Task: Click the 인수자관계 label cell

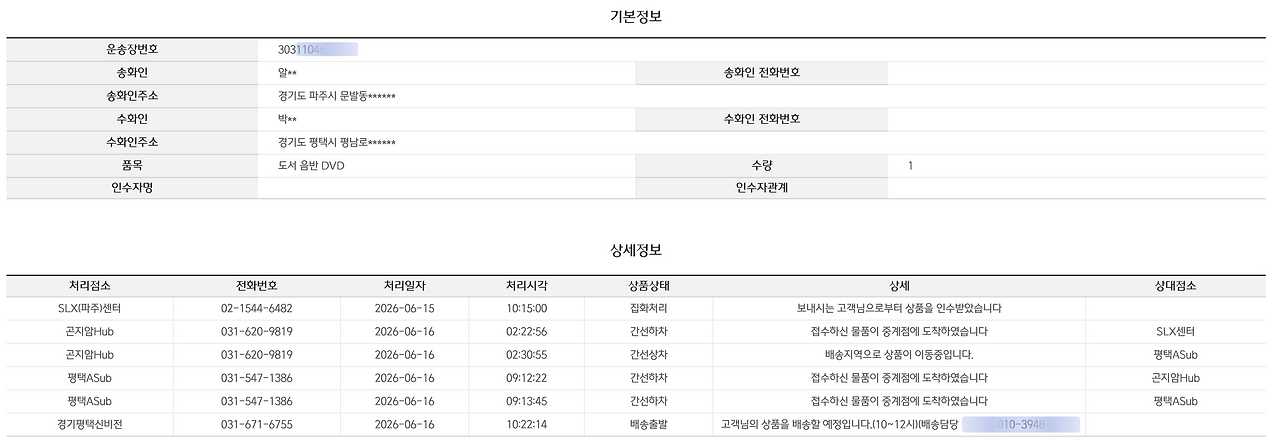Action: tap(762, 187)
